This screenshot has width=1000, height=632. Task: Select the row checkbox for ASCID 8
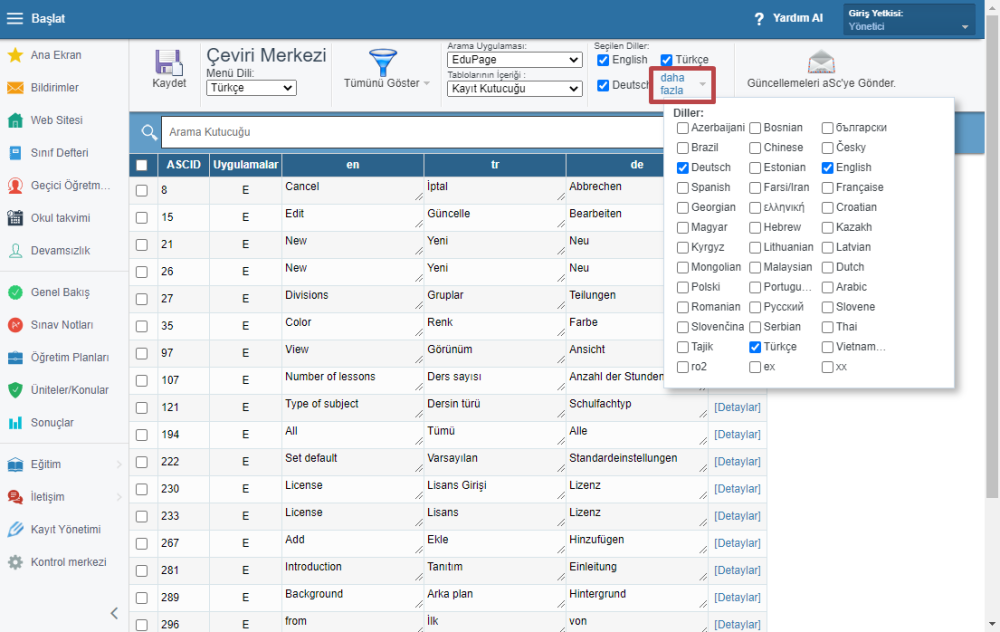142,190
